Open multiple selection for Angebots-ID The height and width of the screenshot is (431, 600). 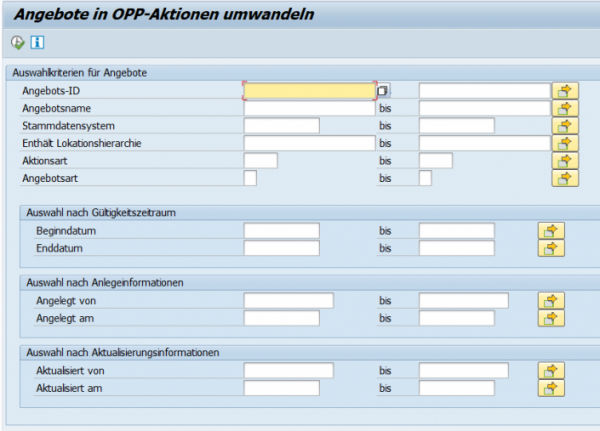[565, 91]
